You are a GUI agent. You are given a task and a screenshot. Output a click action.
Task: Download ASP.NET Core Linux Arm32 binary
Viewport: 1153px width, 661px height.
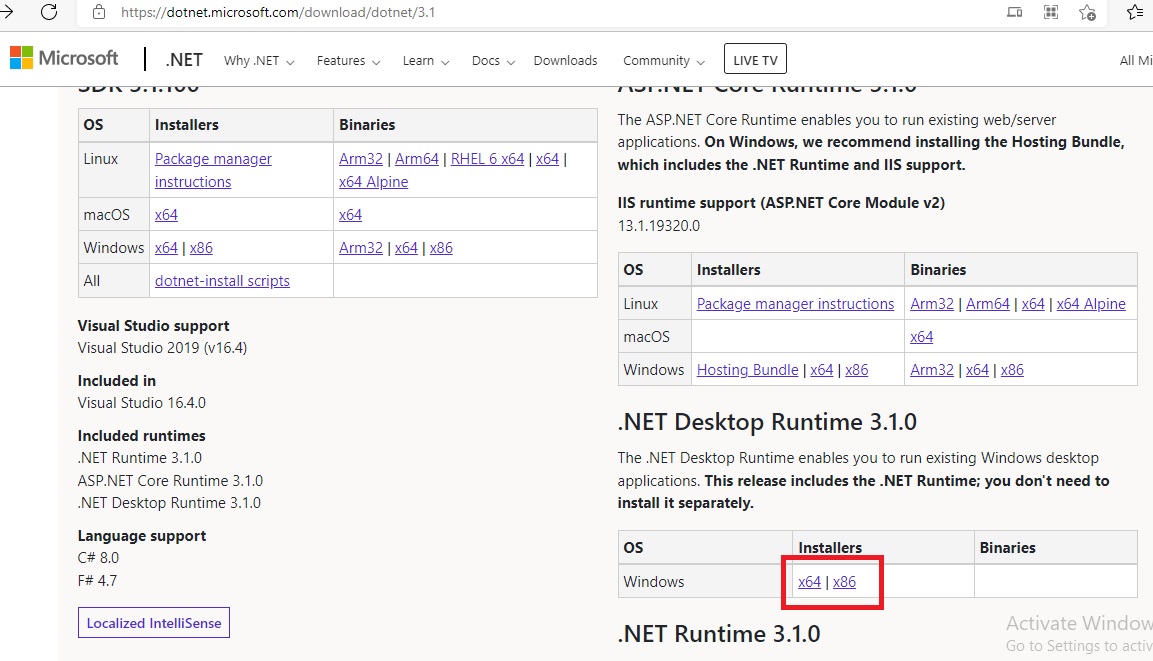click(932, 304)
